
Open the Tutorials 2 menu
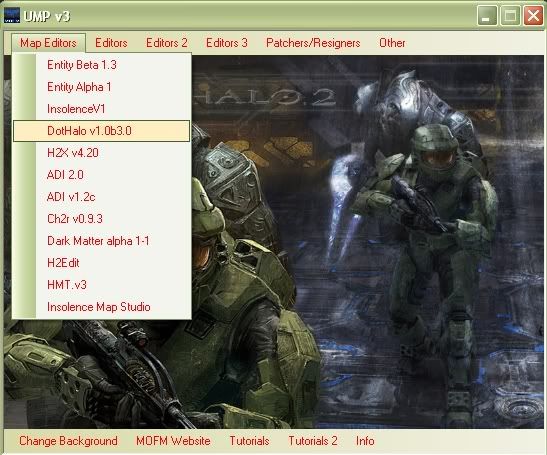click(x=313, y=441)
